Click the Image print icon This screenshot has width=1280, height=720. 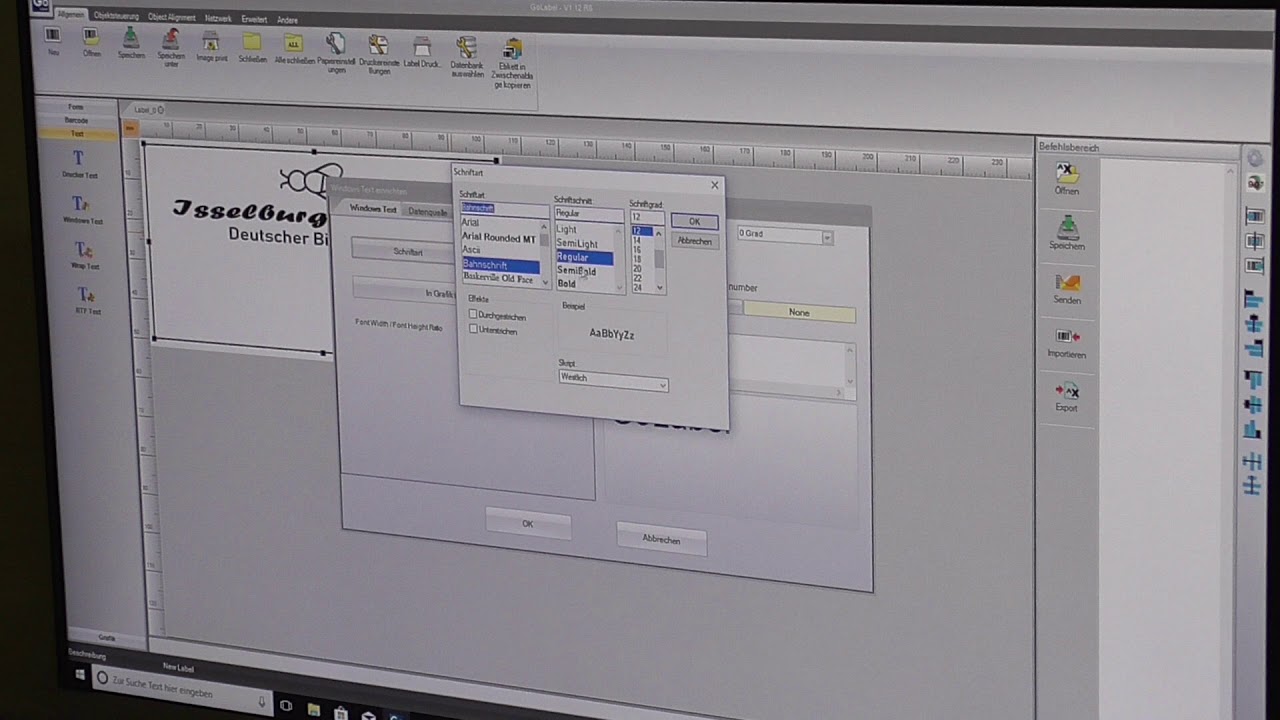(x=211, y=41)
